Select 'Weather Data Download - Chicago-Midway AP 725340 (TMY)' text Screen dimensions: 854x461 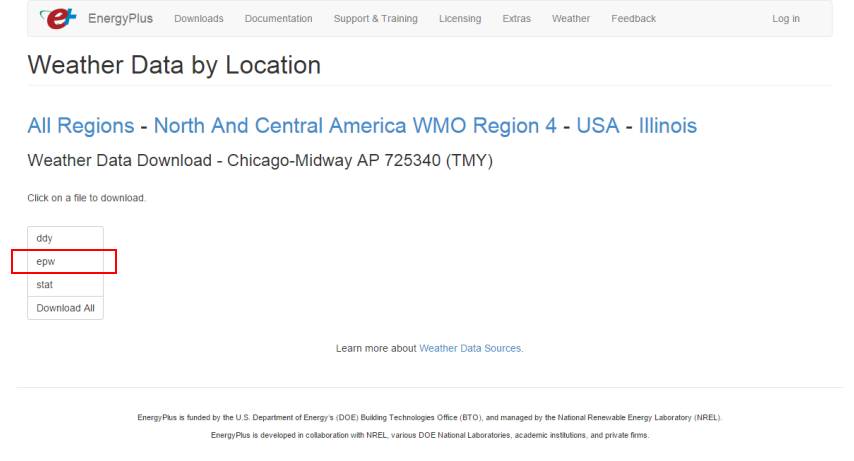(x=260, y=161)
